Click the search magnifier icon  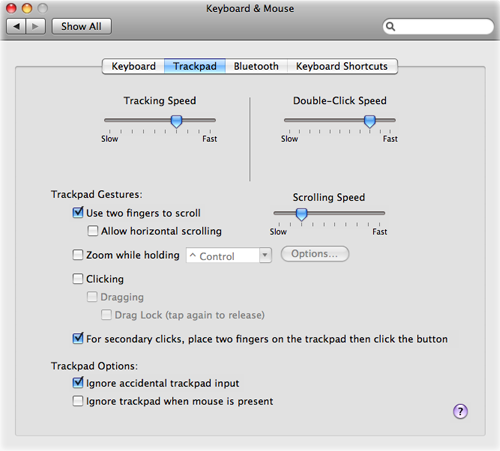point(390,26)
